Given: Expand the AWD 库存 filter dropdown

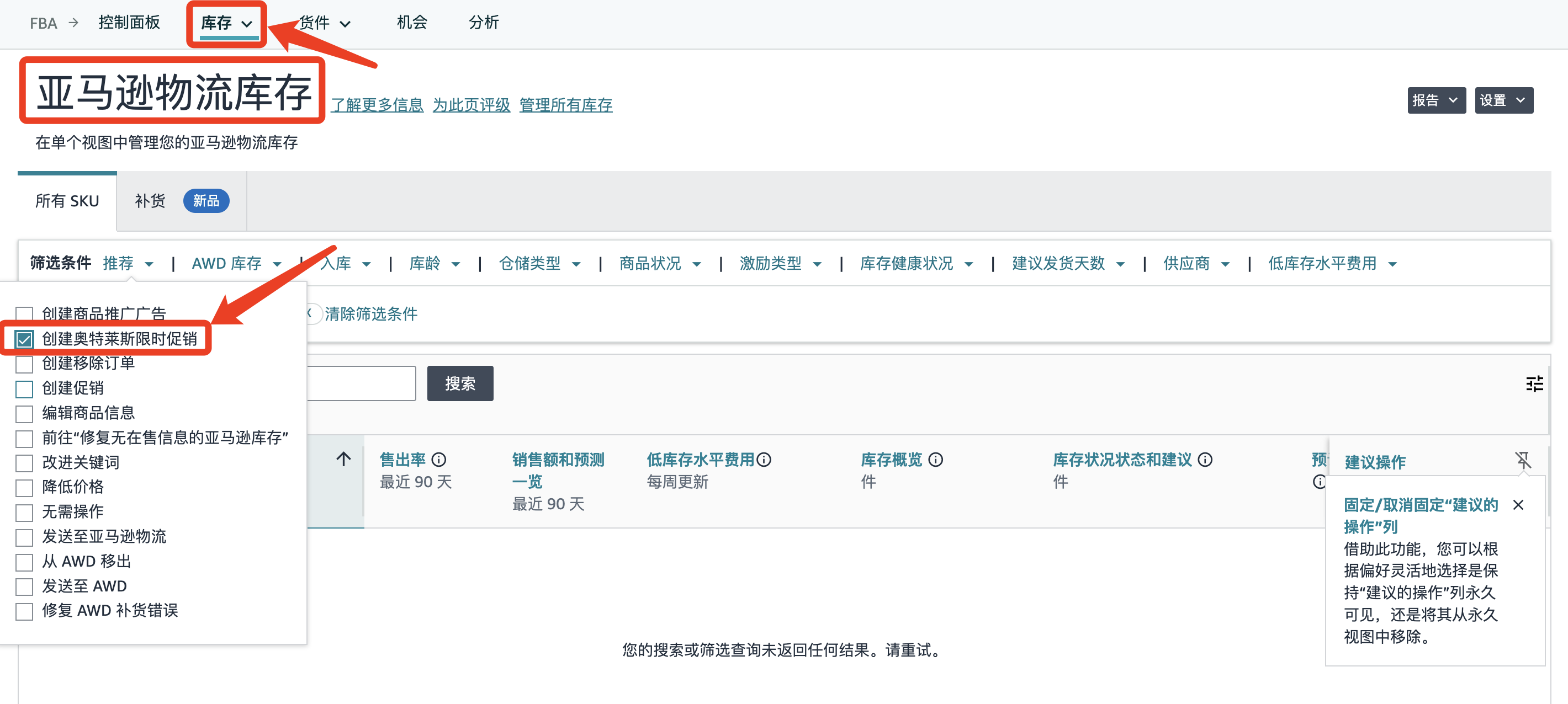Looking at the screenshot, I should [237, 264].
